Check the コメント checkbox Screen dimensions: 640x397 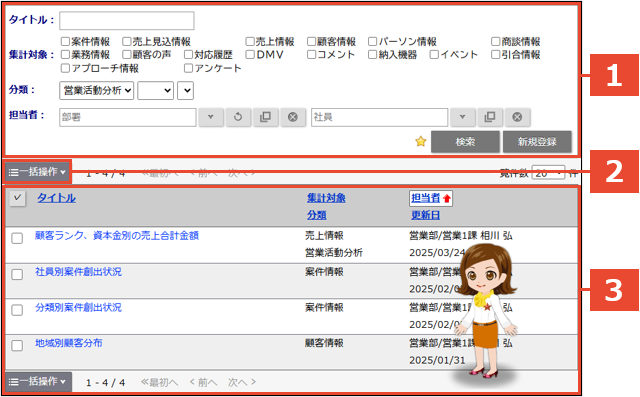click(311, 54)
